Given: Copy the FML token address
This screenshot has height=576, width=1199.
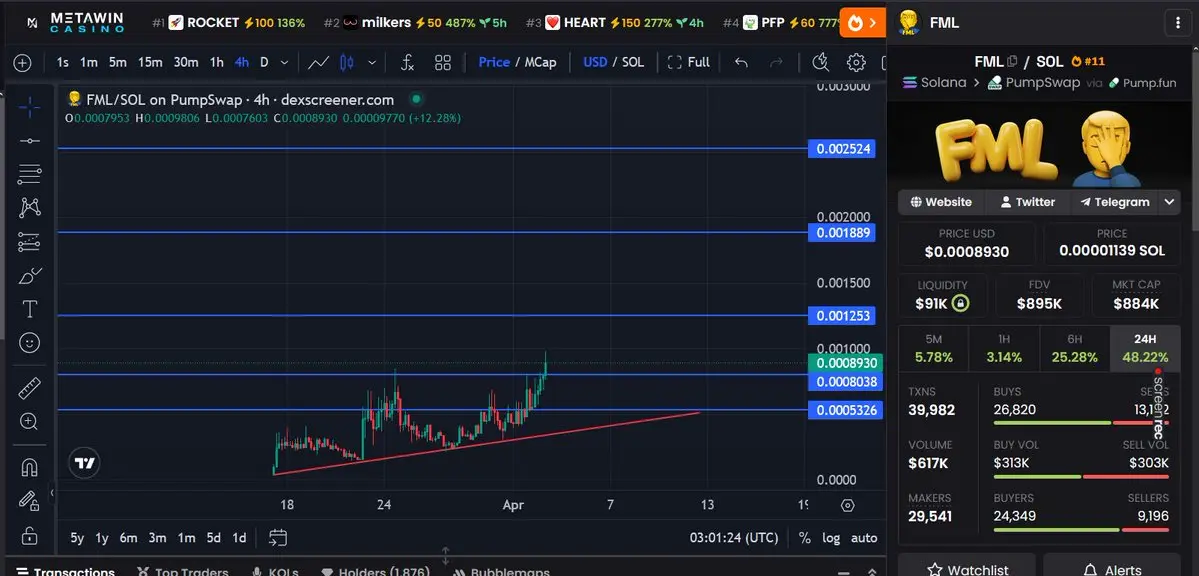Looking at the screenshot, I should tap(1012, 61).
